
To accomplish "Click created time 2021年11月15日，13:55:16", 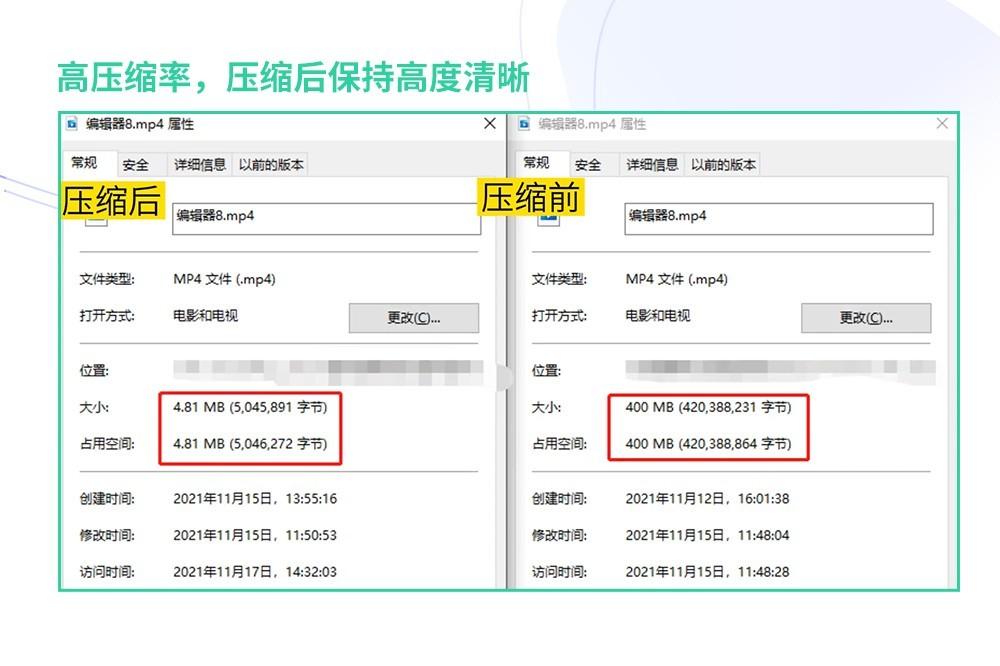I will click(x=255, y=499).
